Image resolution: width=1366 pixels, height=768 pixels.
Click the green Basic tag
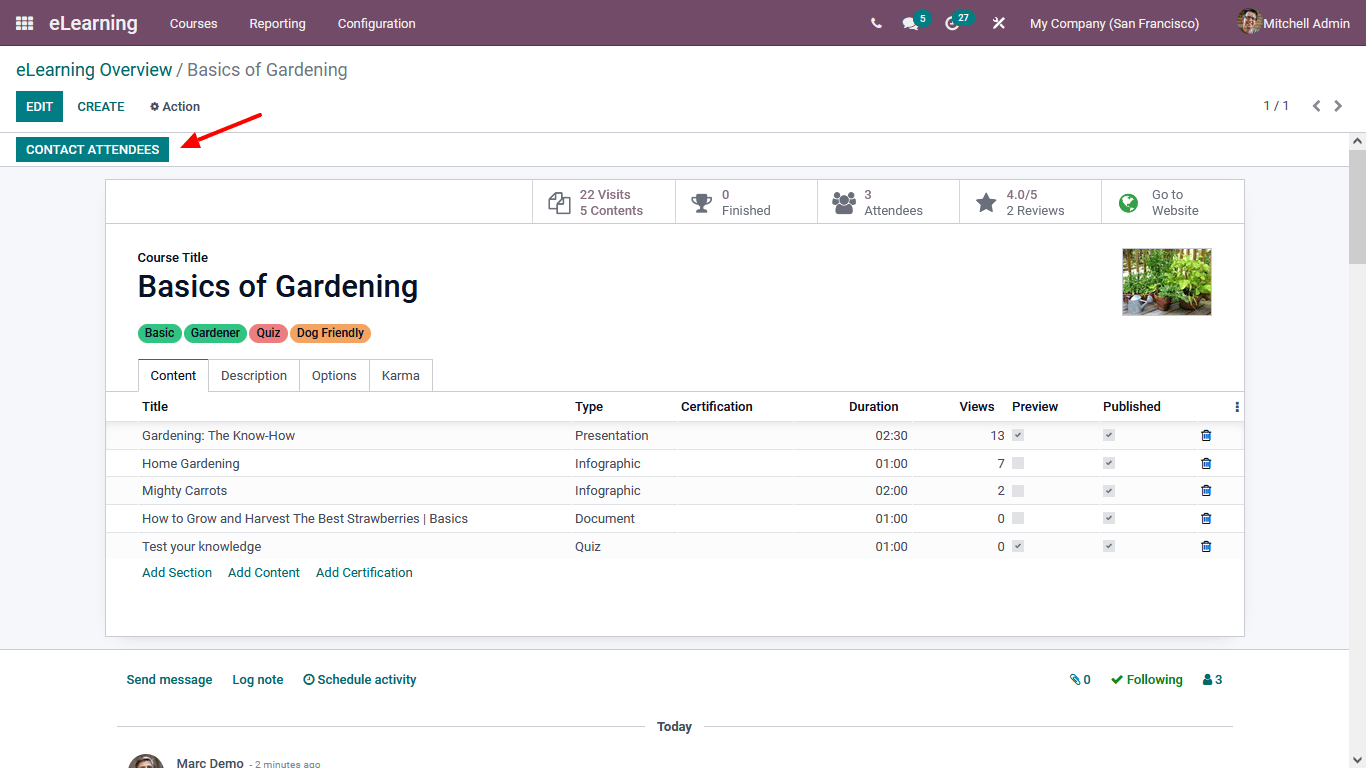pyautogui.click(x=159, y=333)
